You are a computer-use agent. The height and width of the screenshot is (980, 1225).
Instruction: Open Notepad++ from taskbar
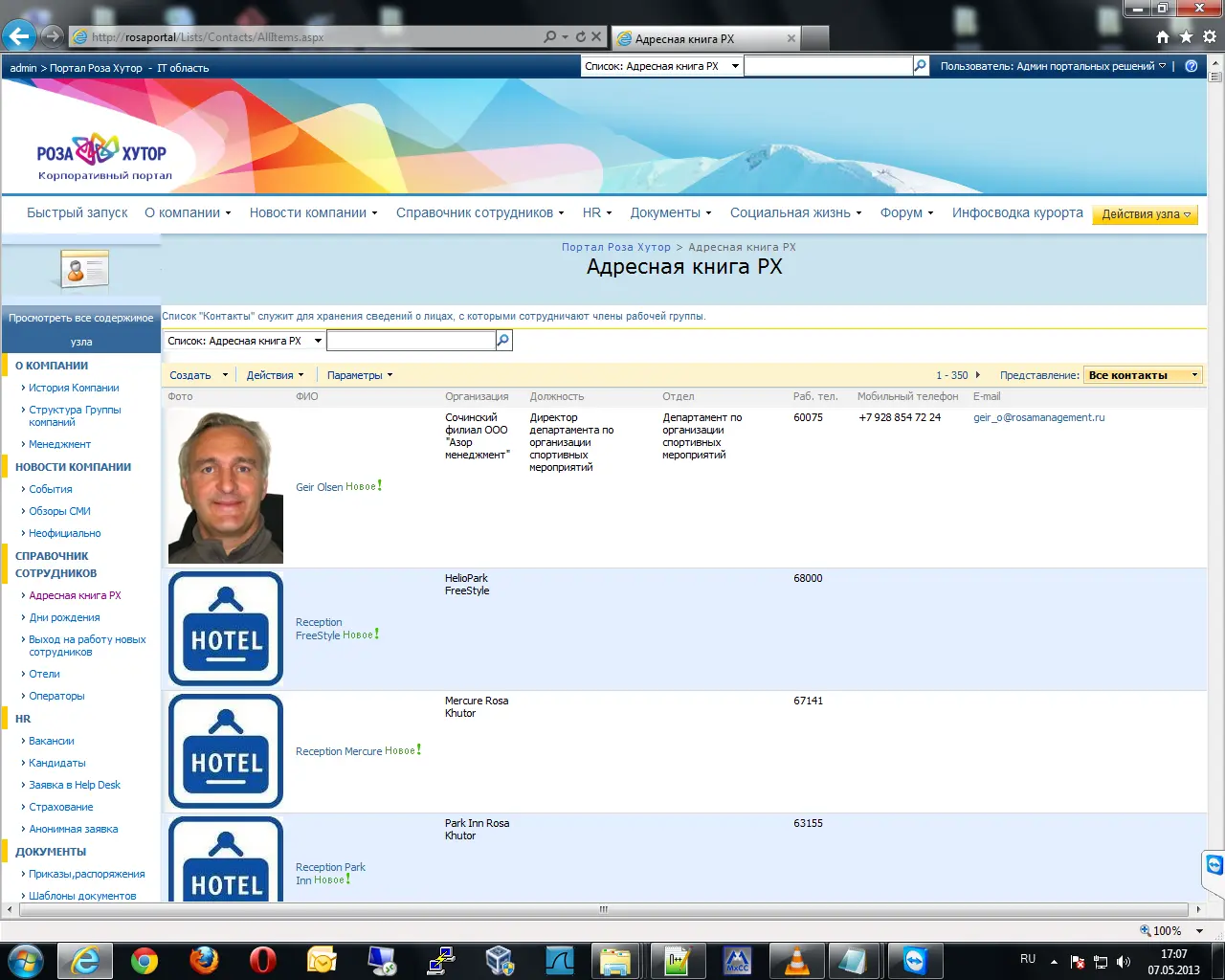pyautogui.click(x=678, y=960)
